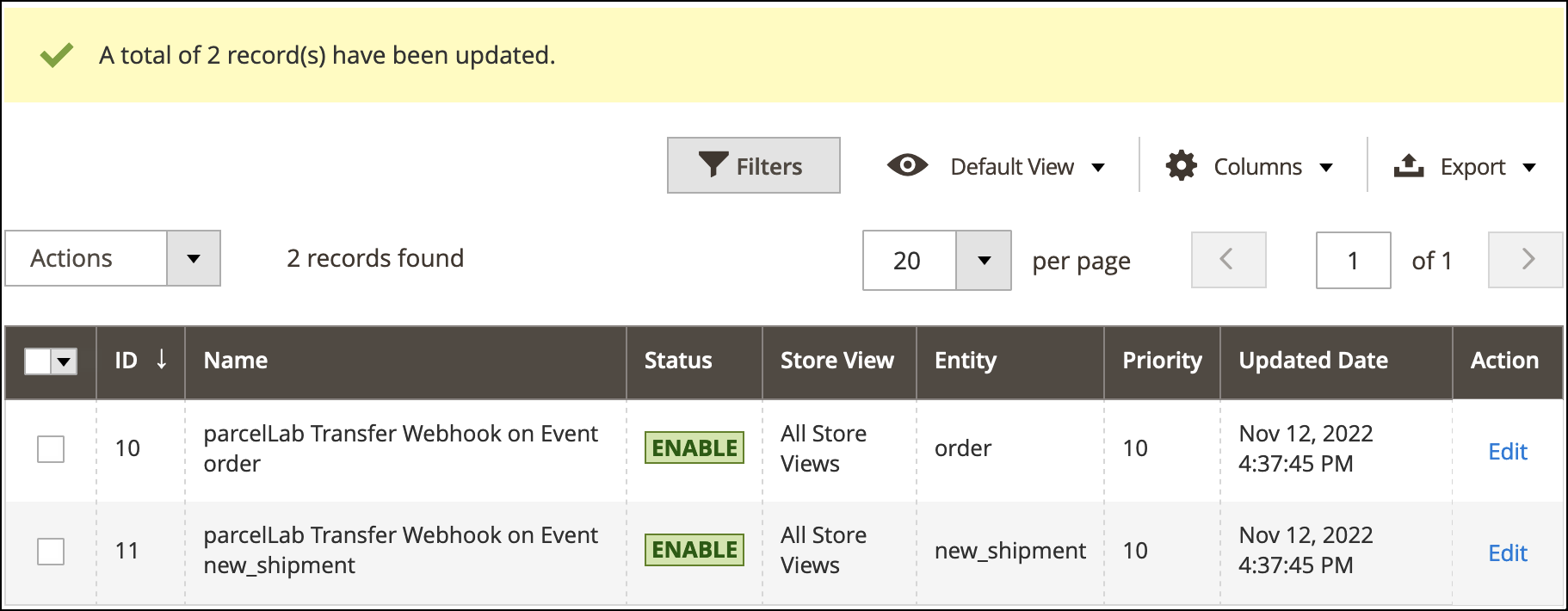Edit the new_shipment webhook record
This screenshot has height=611, width=1568.
click(x=1507, y=552)
